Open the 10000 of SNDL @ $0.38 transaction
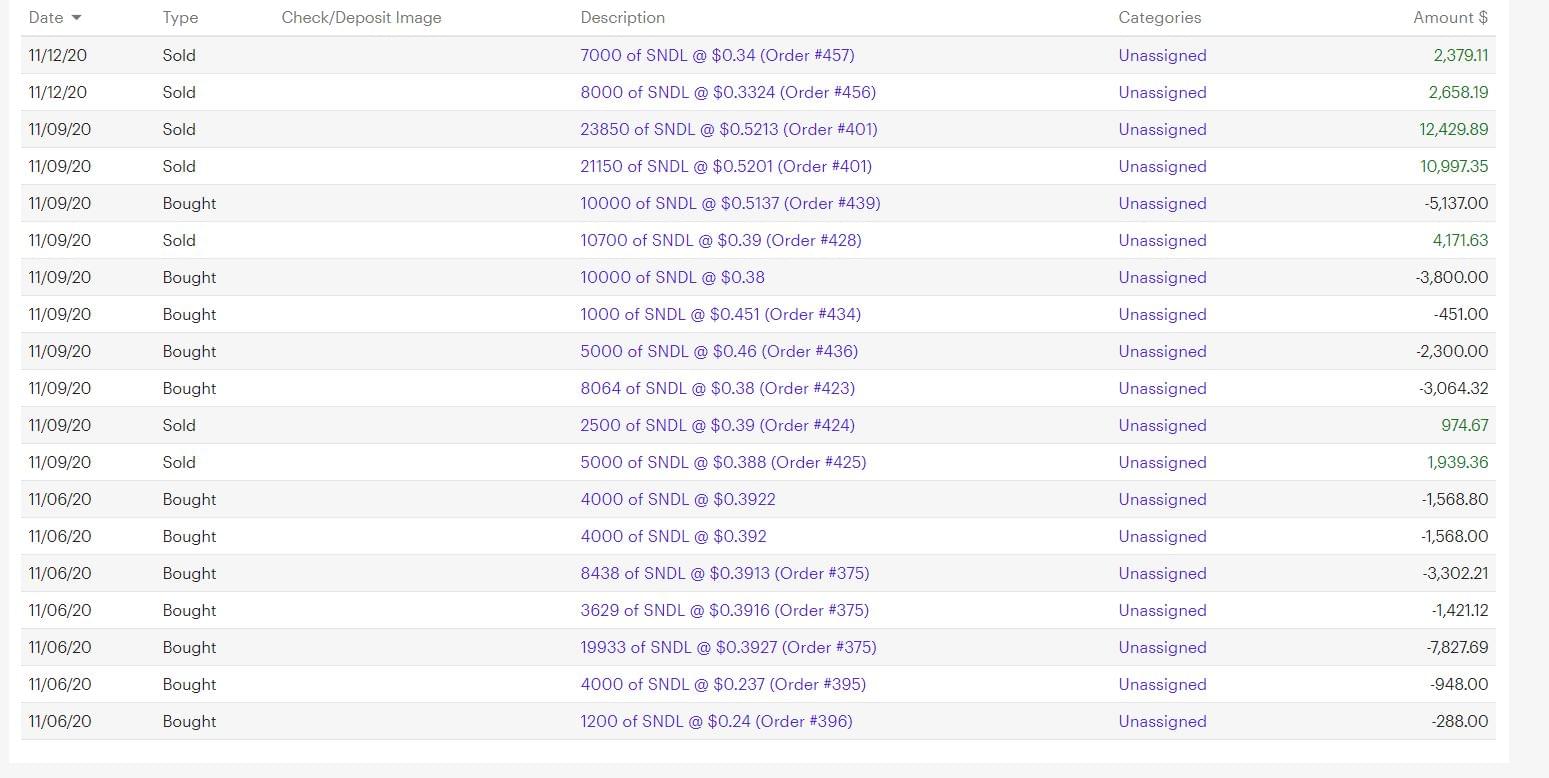 (672, 278)
